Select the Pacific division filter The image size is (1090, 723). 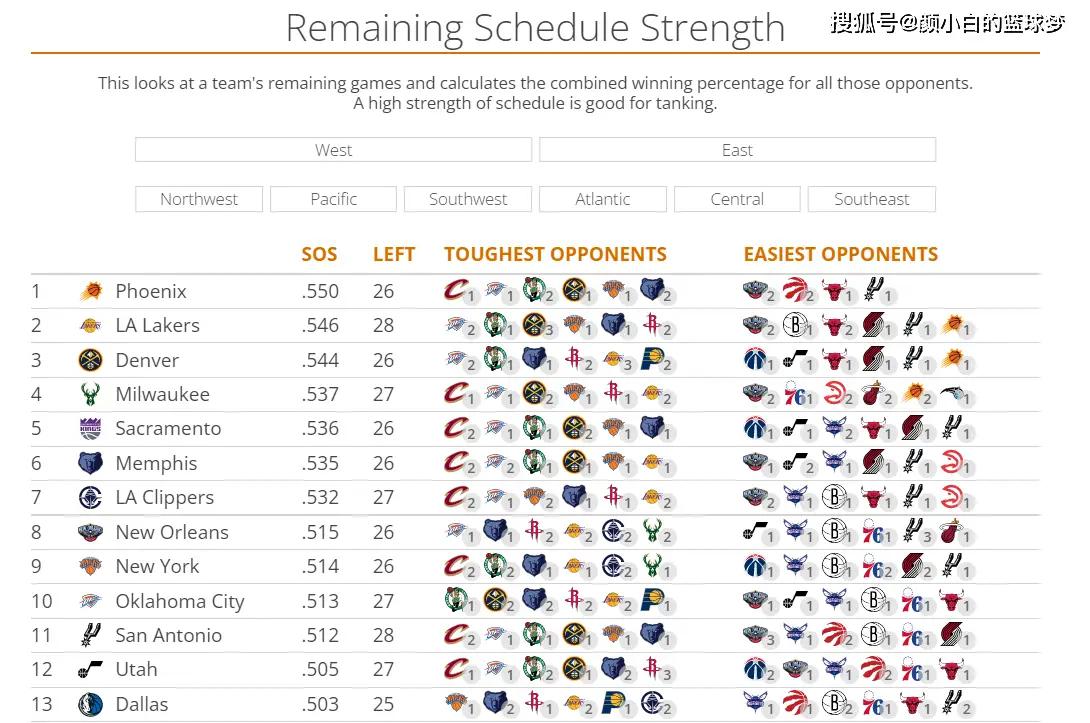(x=334, y=200)
